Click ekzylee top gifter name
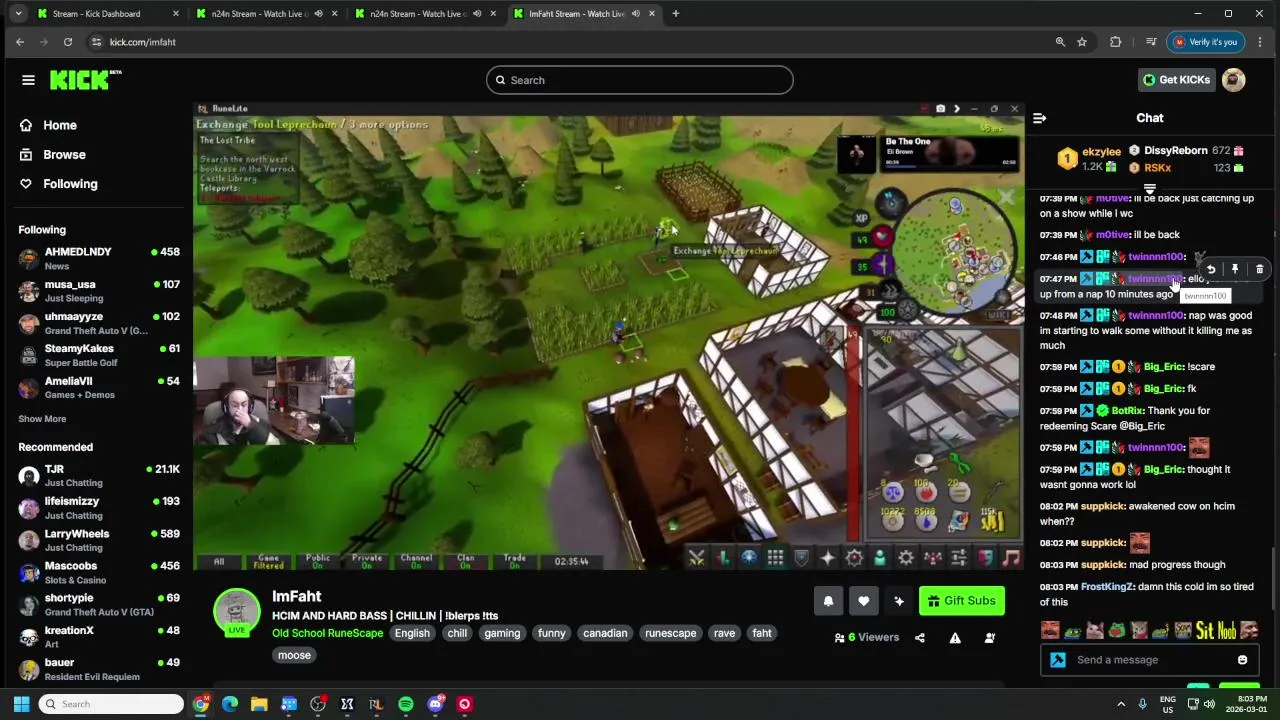The image size is (1280, 720). point(1101,151)
